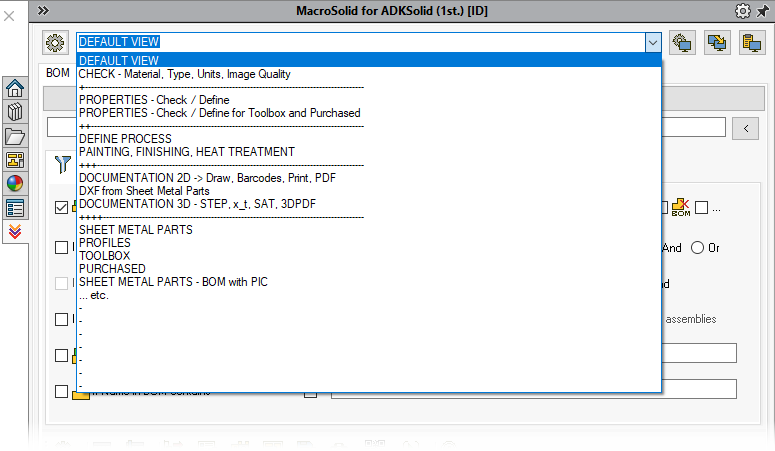Select the Or radio button

pyautogui.click(x=697, y=248)
